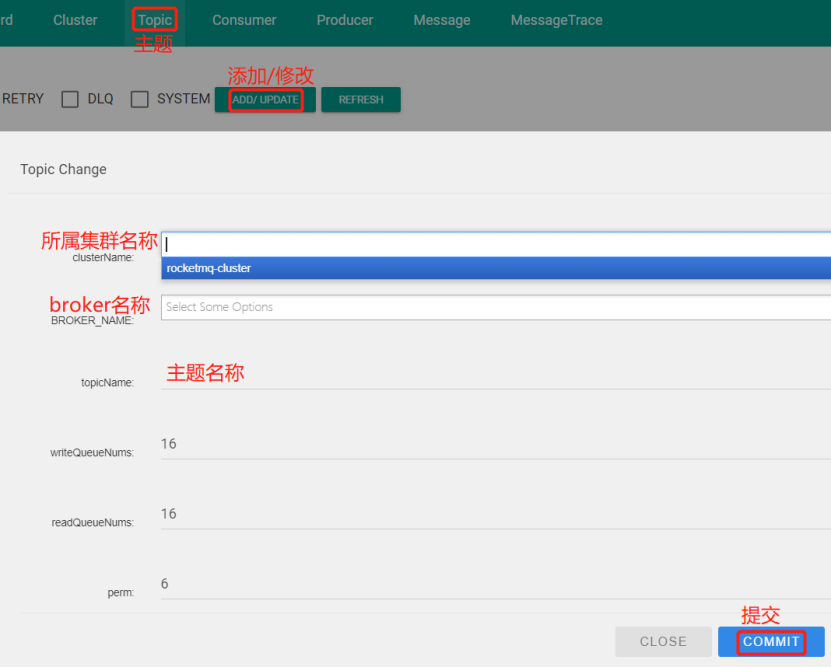
Task: Click the RETRY label text
Action: point(23,99)
